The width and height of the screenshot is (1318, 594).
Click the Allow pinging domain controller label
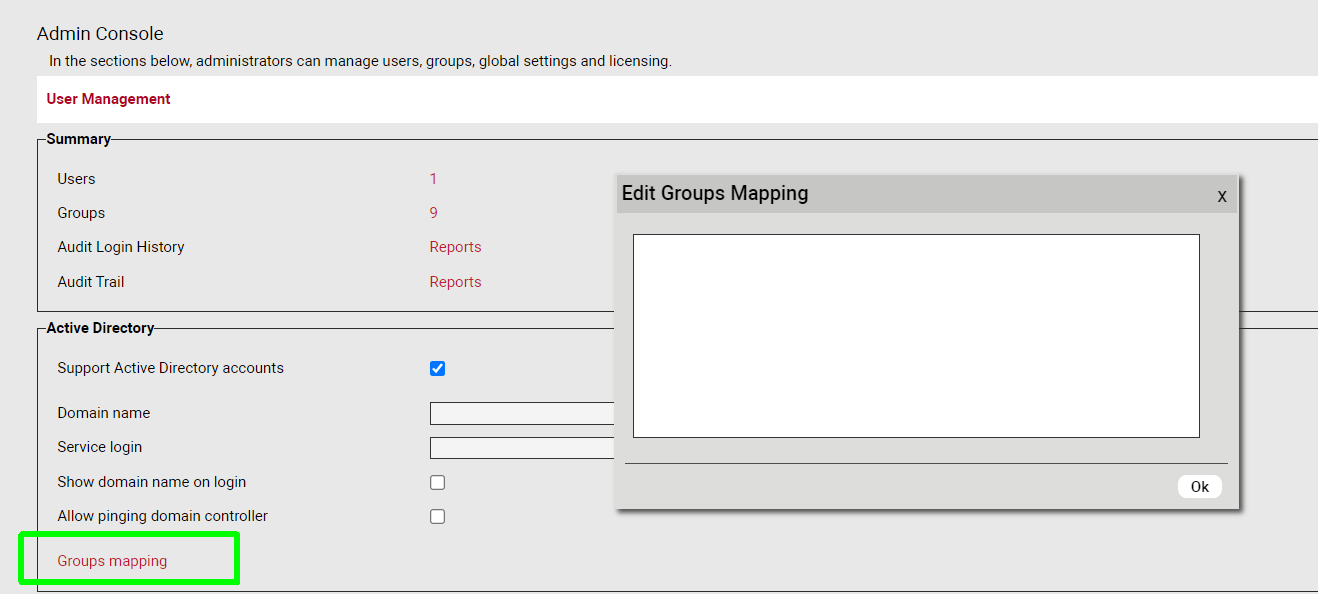[162, 516]
